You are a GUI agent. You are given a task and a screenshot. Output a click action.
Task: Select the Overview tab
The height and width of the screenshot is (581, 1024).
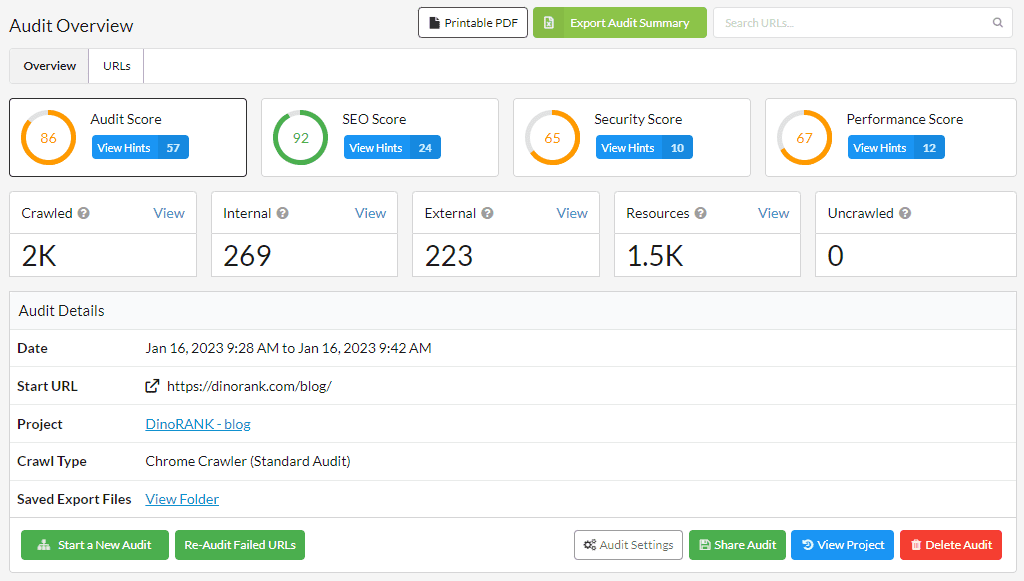(x=50, y=66)
